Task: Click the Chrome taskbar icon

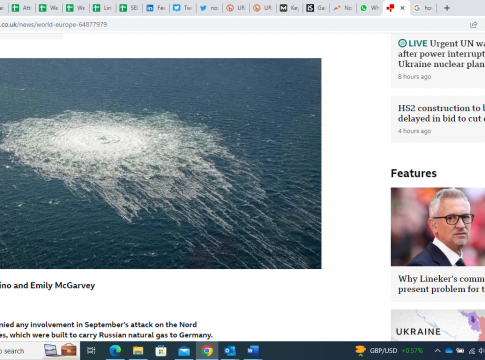Action: (x=207, y=351)
